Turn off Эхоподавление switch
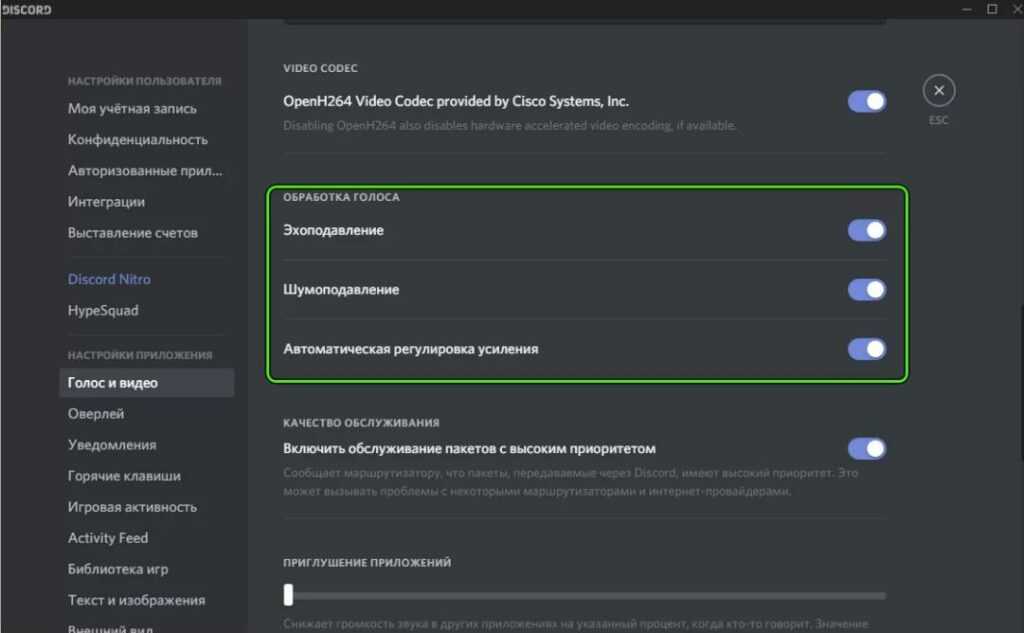The height and width of the screenshot is (633, 1024). point(867,231)
